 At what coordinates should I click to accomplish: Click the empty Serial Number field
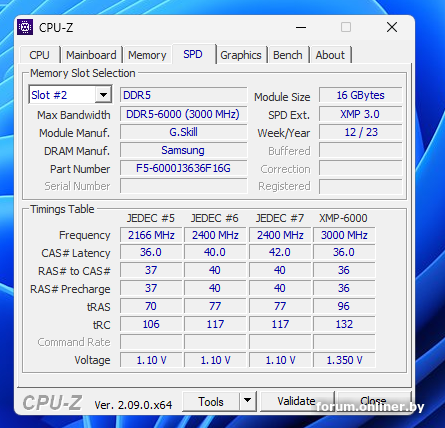pyautogui.click(x=184, y=186)
